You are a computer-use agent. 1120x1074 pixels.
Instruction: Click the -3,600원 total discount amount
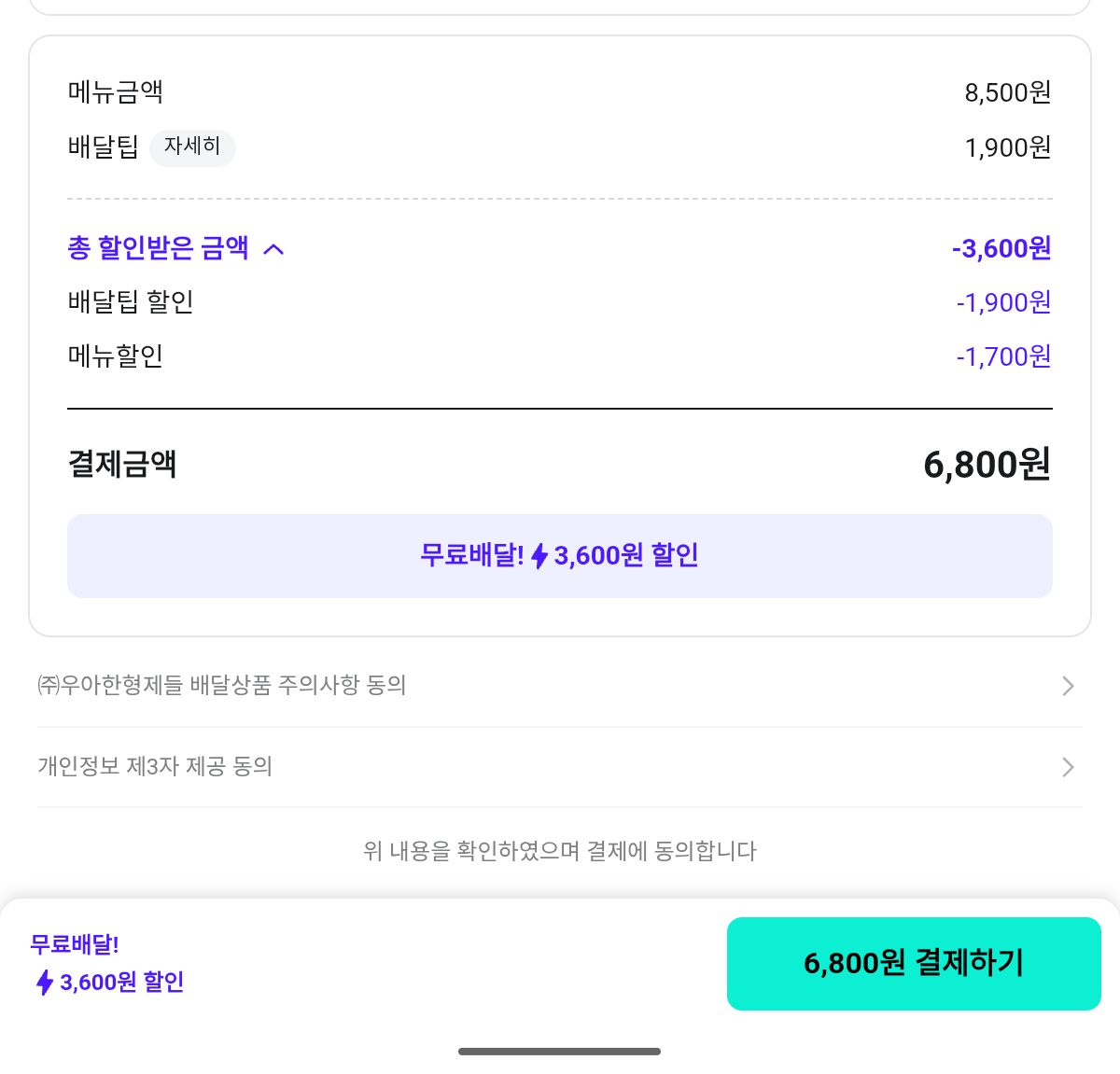pyautogui.click(x=1001, y=249)
